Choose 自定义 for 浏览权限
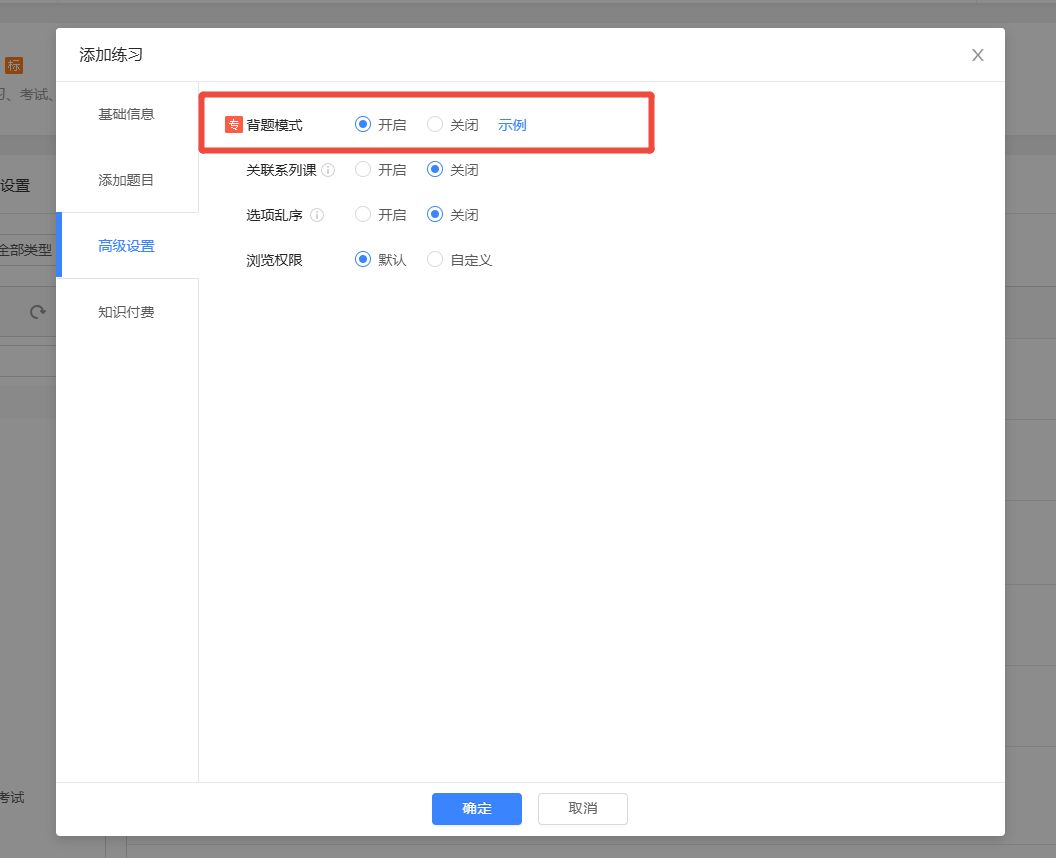This screenshot has height=858, width=1056. (x=435, y=260)
